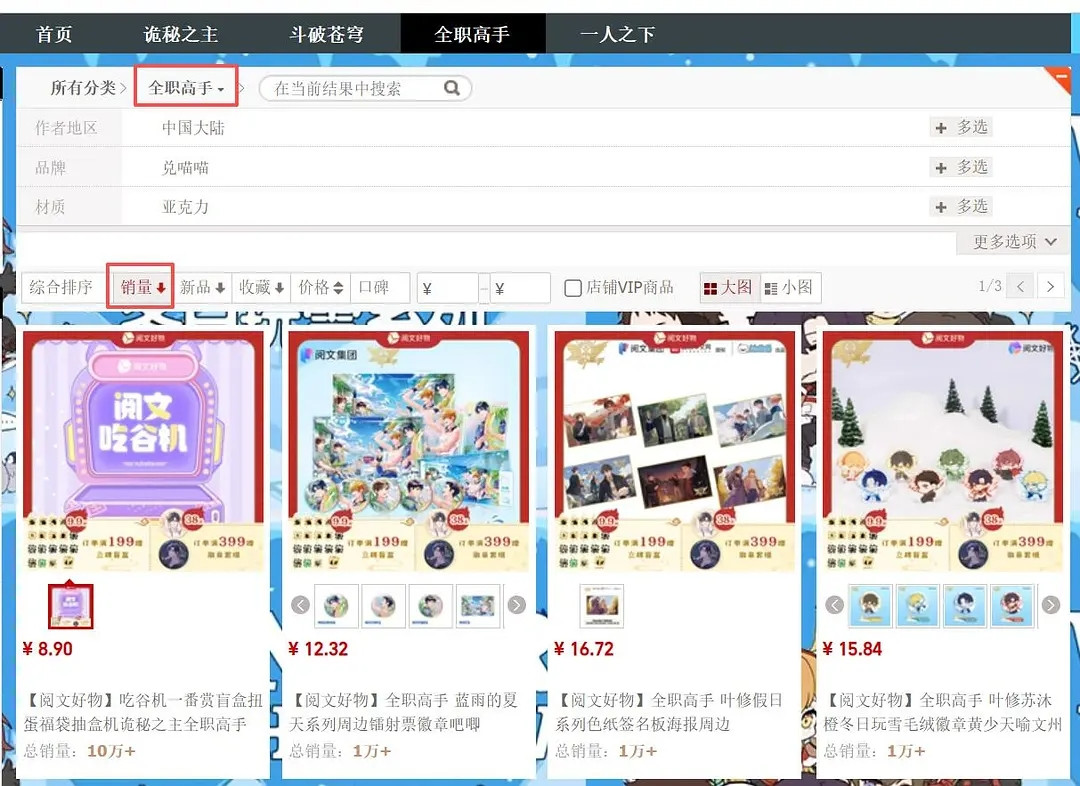Select first badge thumbnail of 蓝雨的夏天 product
The height and width of the screenshot is (786, 1080).
tap(336, 606)
